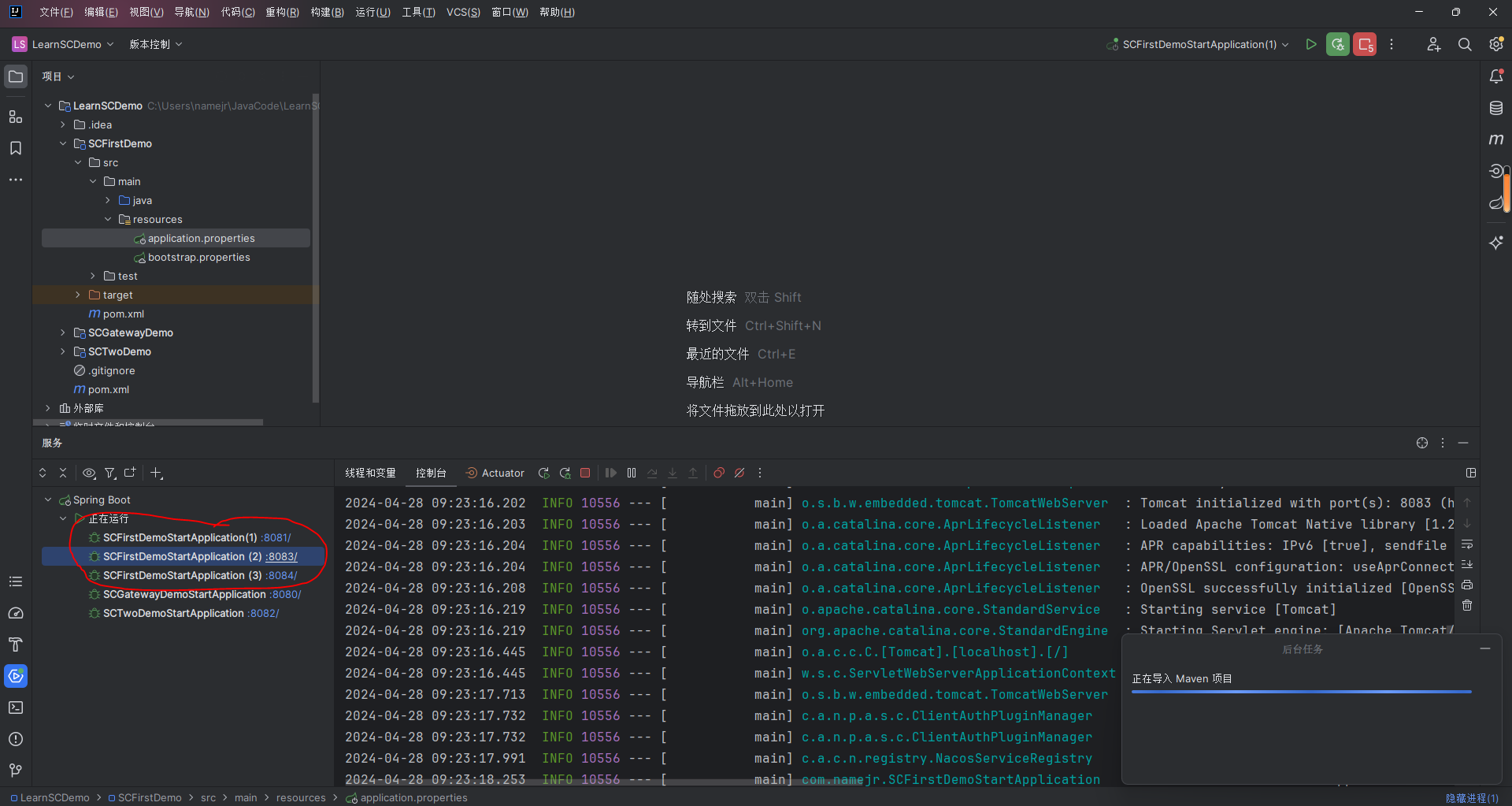Toggle soft-wrap in the console gutter
This screenshot has height=806, width=1512.
[x=1467, y=544]
